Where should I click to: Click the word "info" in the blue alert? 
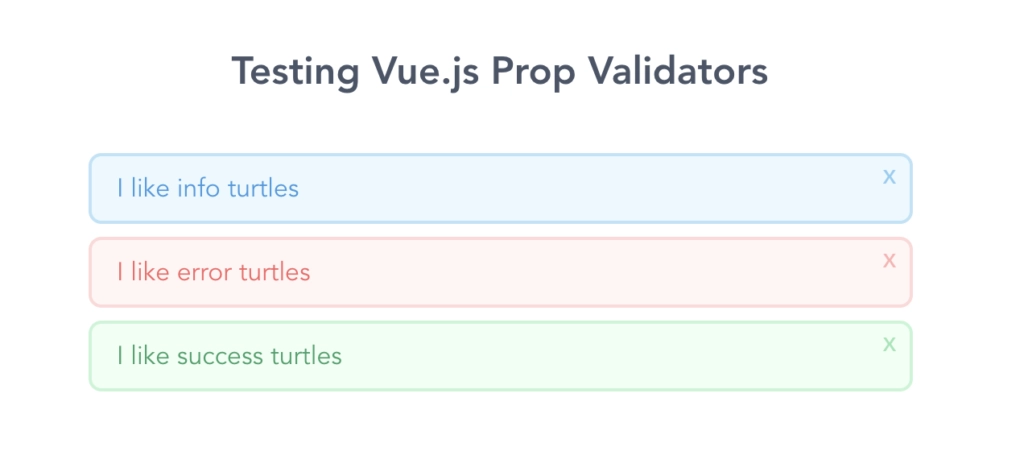[198, 188]
